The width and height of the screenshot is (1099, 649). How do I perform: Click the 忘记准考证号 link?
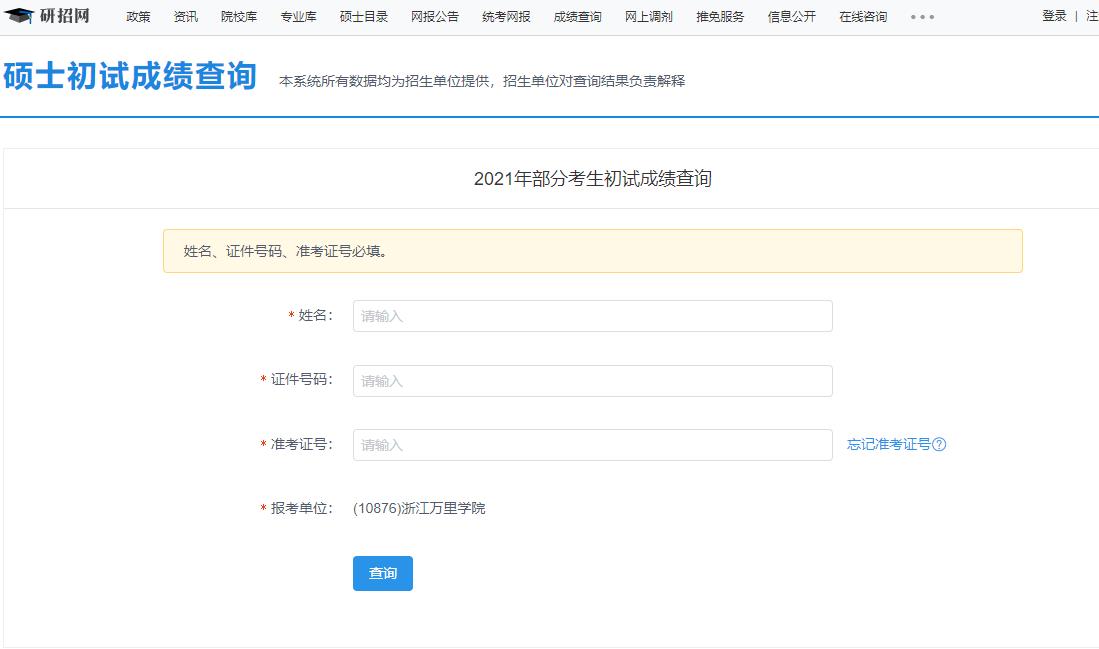[x=888, y=445]
